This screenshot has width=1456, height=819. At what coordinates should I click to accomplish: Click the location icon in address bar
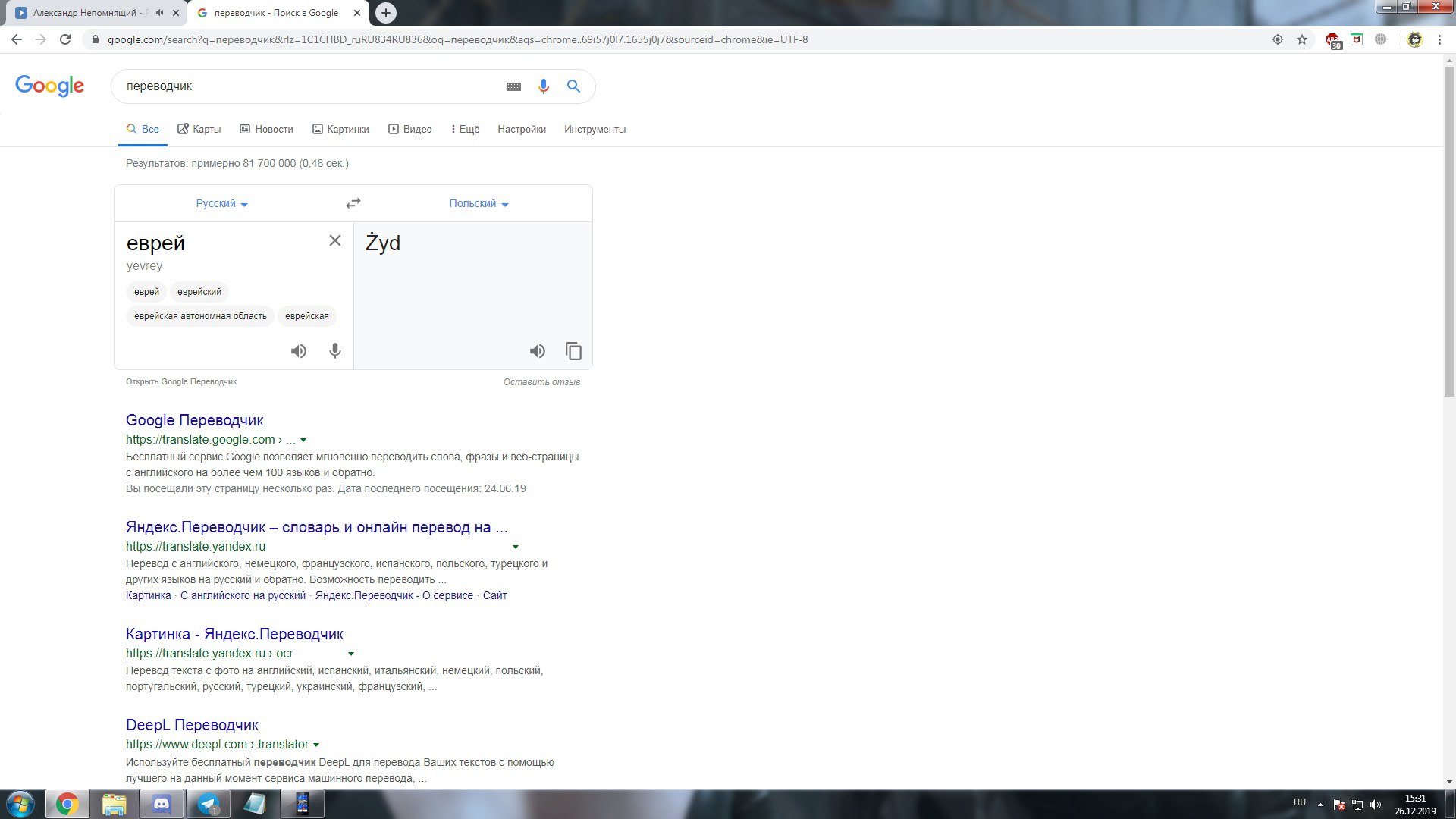1278,39
